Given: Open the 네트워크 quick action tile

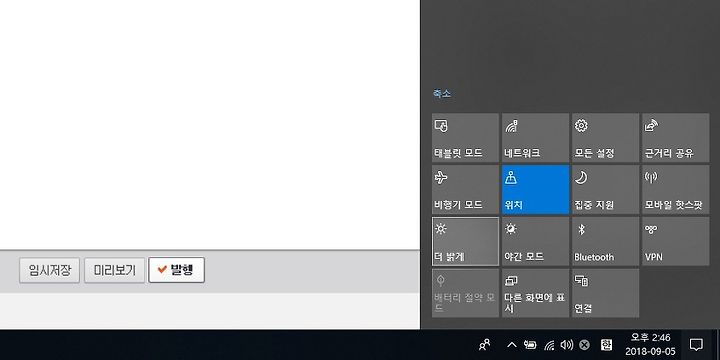Looking at the screenshot, I should click(535, 138).
